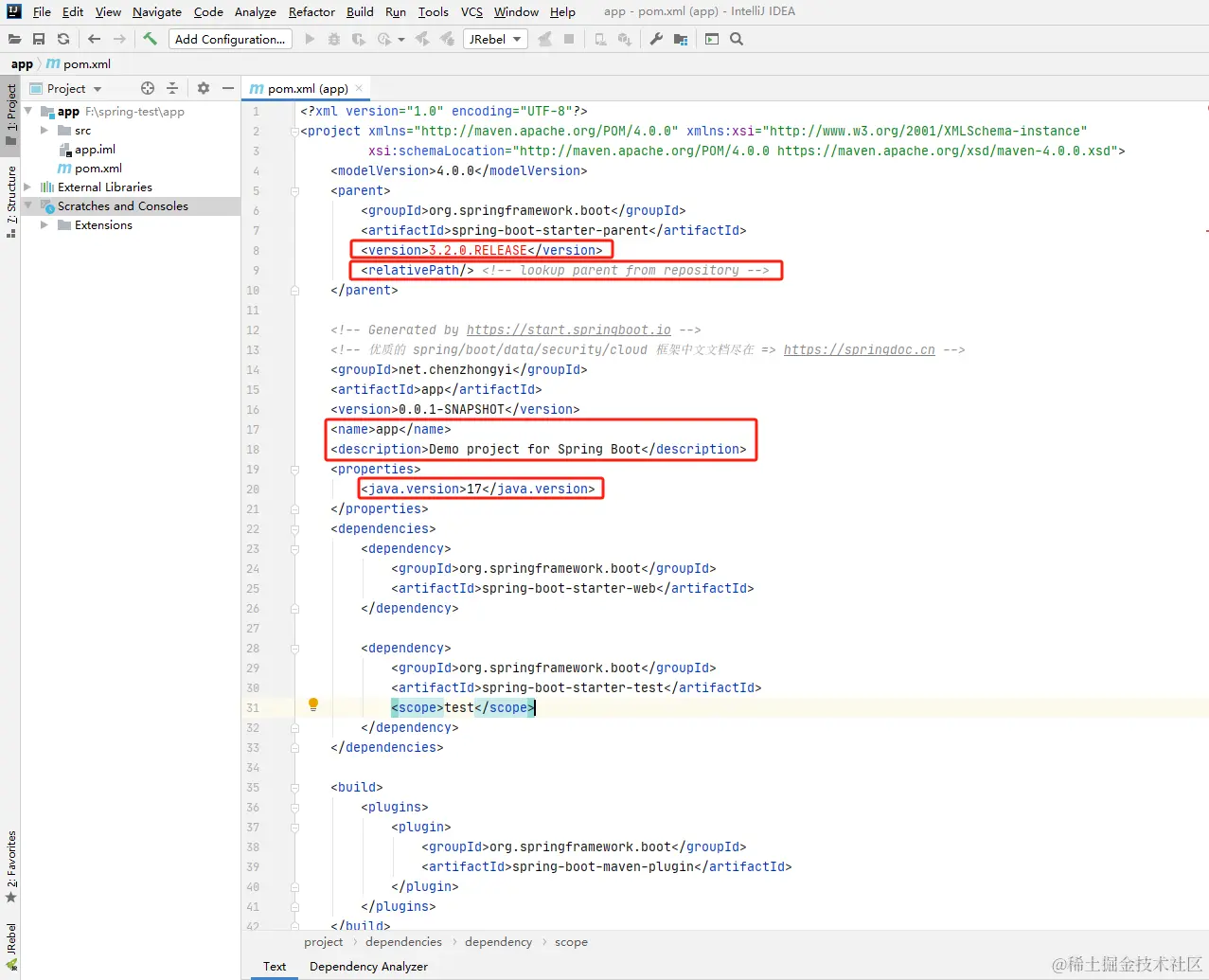Click the Stop square icon

[x=569, y=39]
